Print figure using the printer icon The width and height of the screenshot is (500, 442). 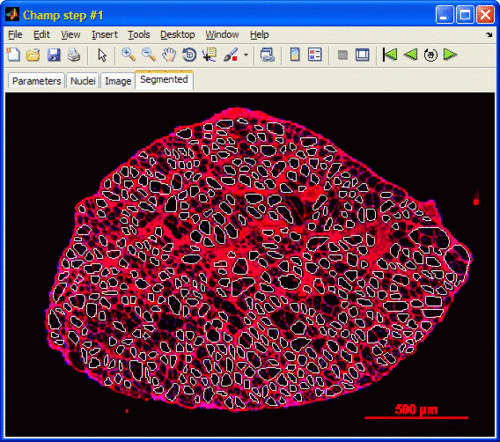point(74,54)
